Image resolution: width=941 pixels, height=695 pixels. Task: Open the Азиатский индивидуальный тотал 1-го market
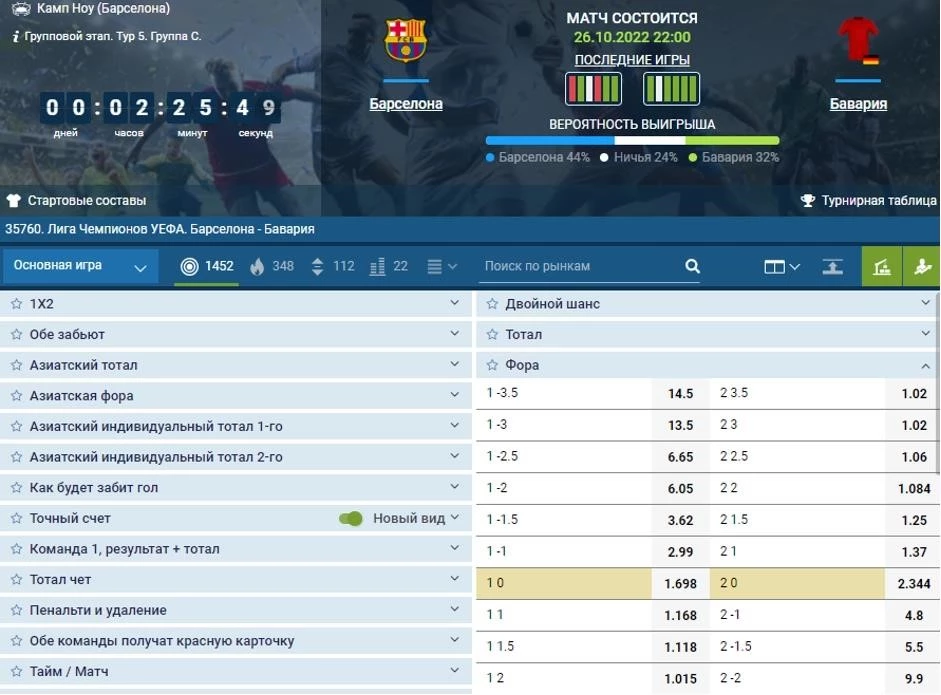pyautogui.click(x=236, y=426)
